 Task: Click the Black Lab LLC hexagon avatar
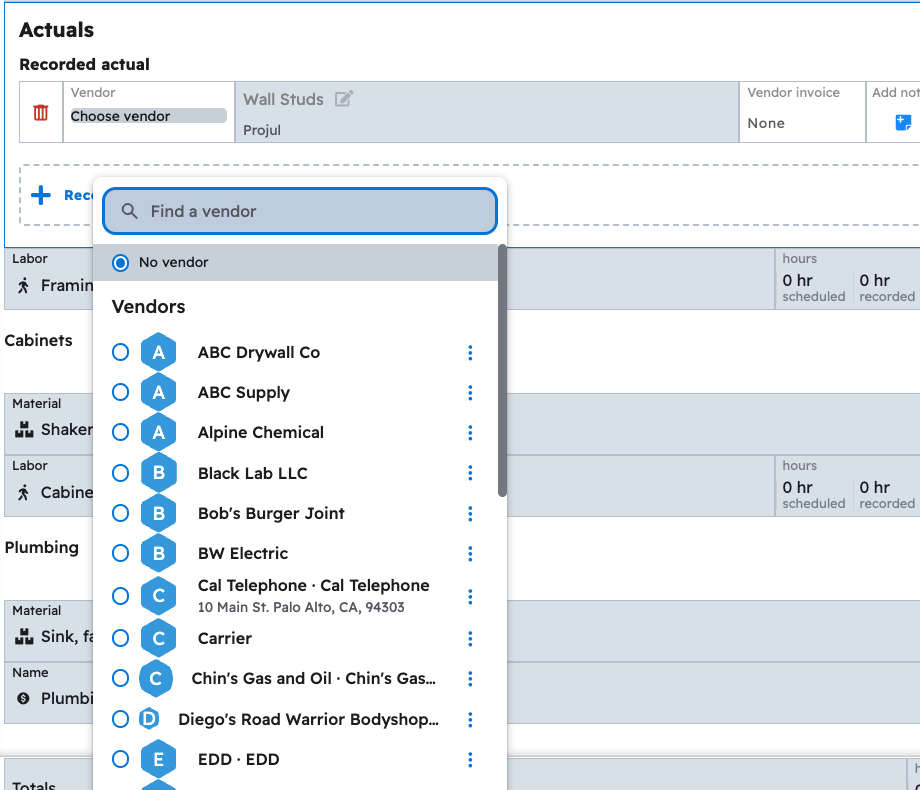(158, 473)
